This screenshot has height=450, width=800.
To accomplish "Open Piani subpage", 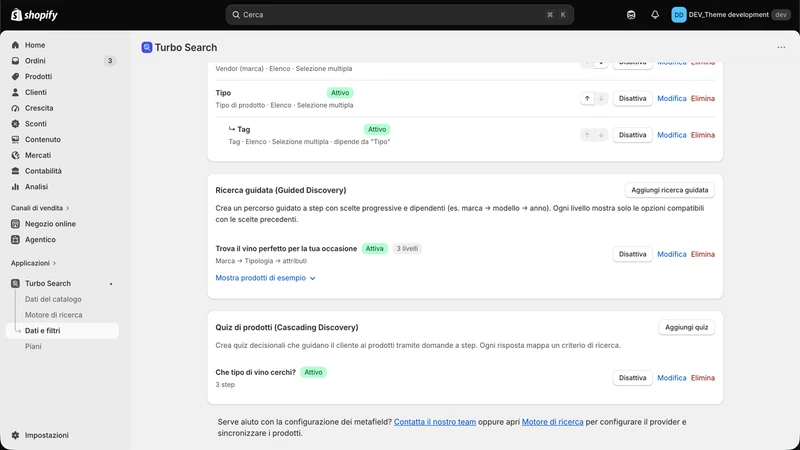I will tap(33, 346).
